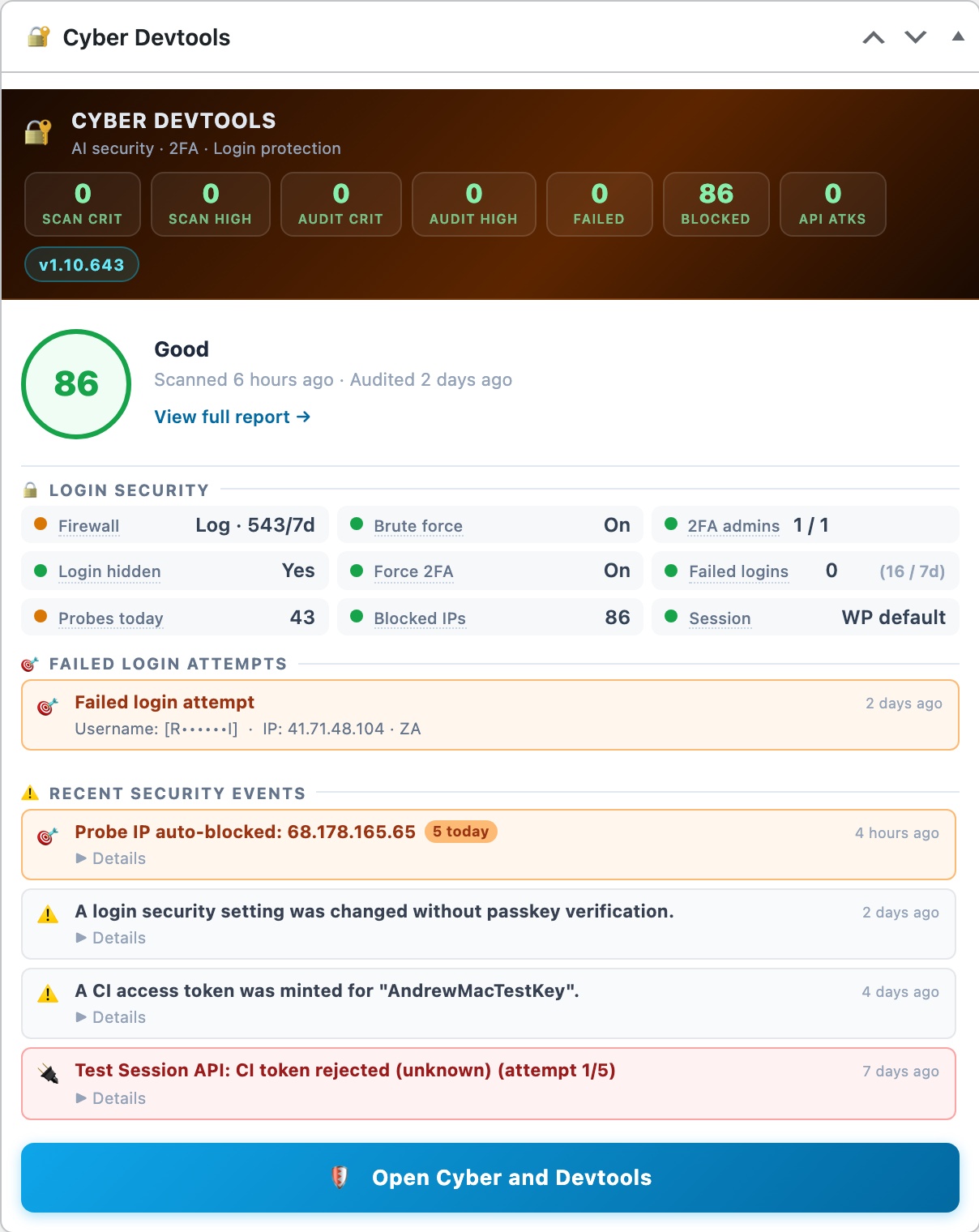The image size is (979, 1232).
Task: Click the shield icon in Open Cyber button
Action: [x=340, y=1177]
